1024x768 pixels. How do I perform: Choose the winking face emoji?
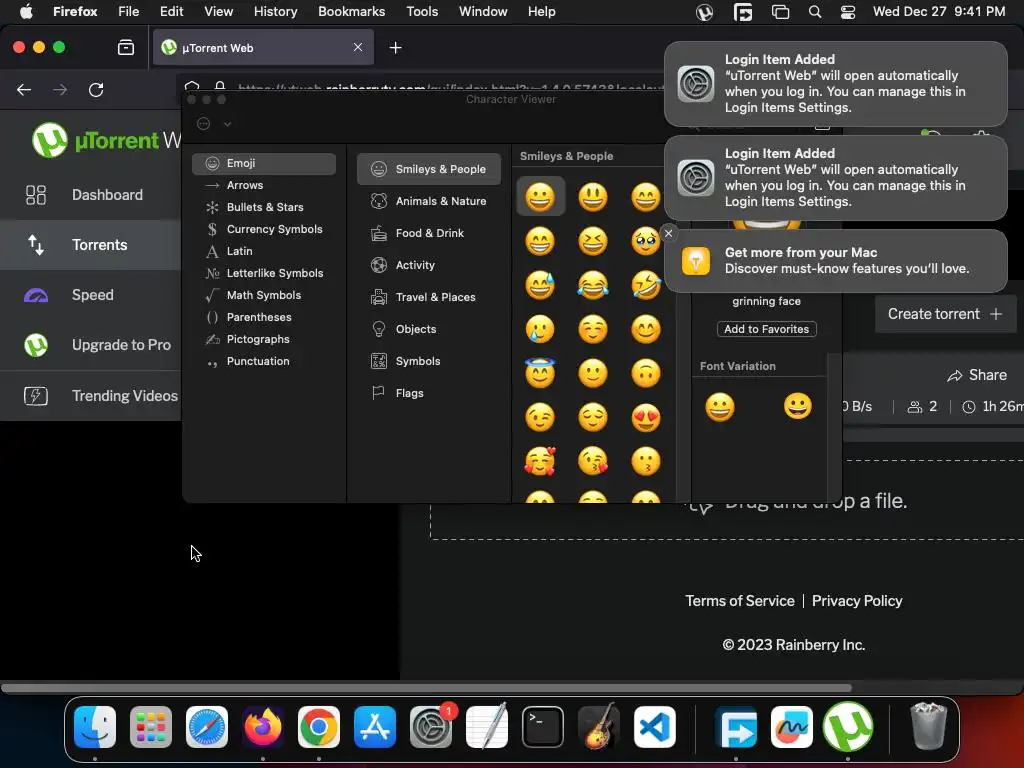540,417
